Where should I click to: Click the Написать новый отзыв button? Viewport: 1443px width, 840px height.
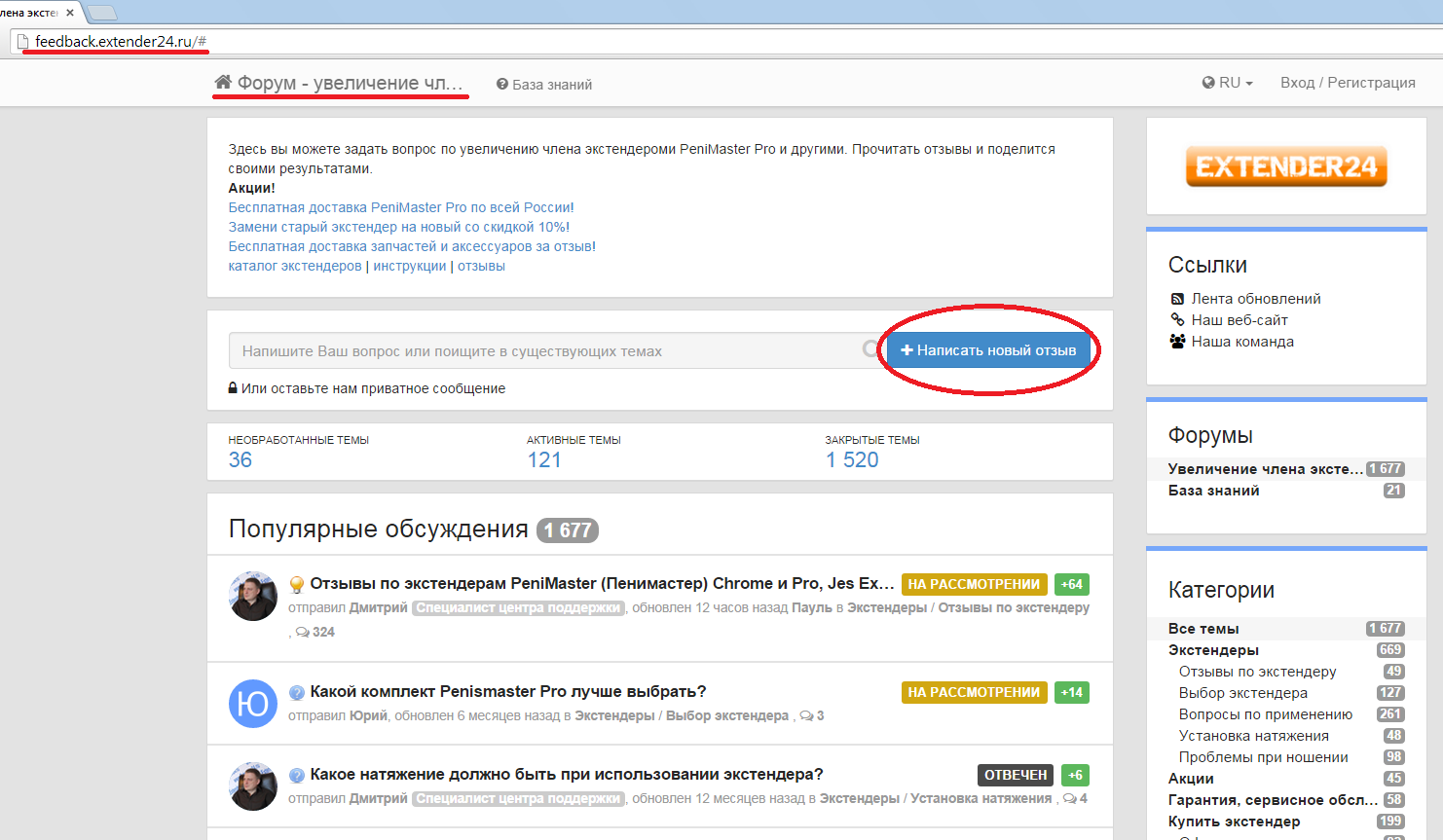[x=988, y=350]
